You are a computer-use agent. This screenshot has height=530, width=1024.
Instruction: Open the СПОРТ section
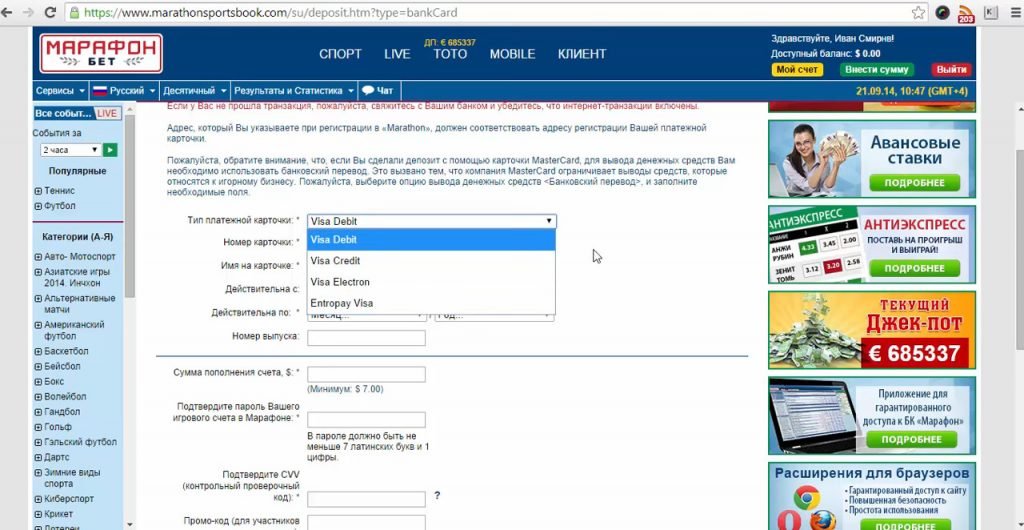pyautogui.click(x=340, y=54)
